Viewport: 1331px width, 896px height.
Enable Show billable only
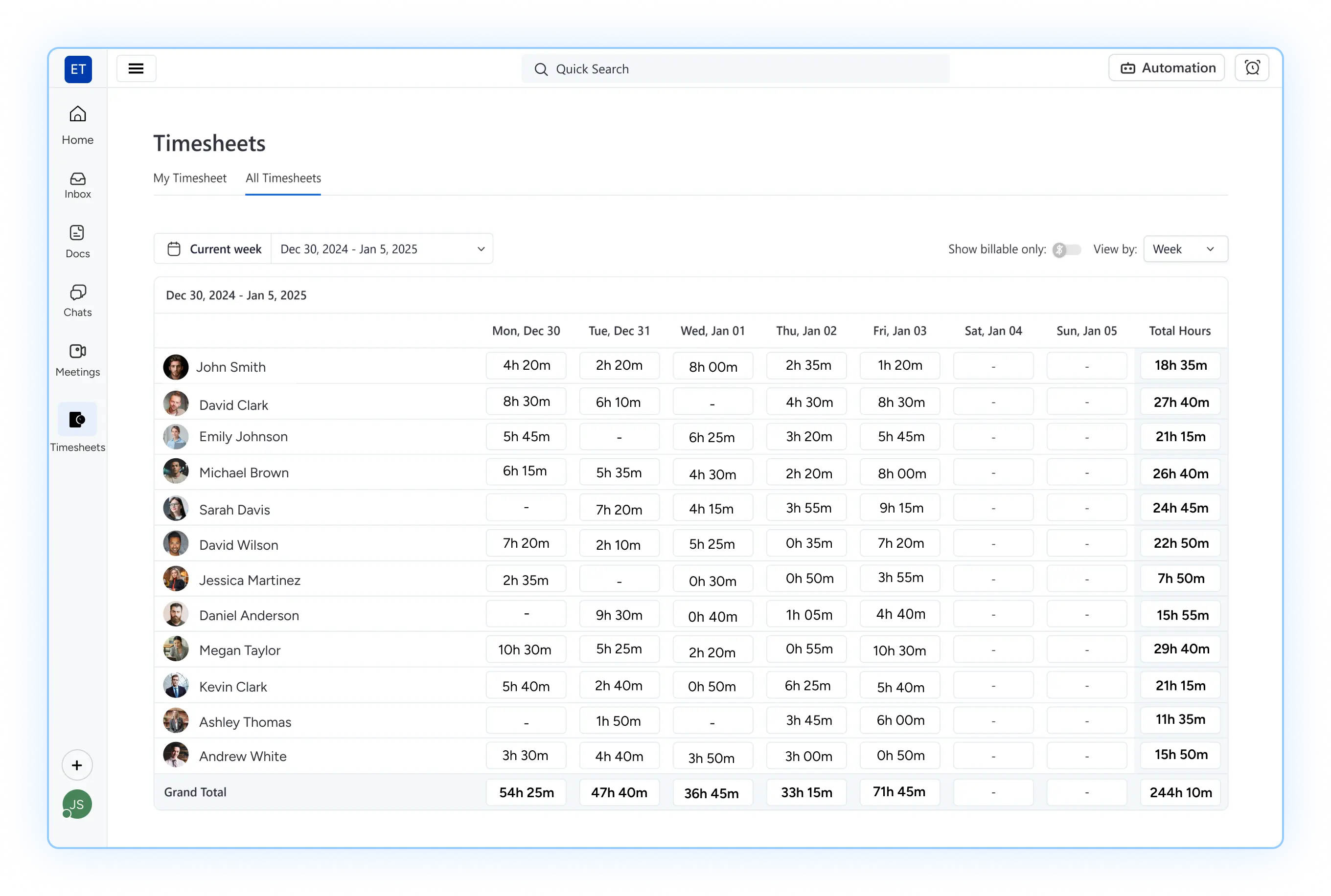1066,249
